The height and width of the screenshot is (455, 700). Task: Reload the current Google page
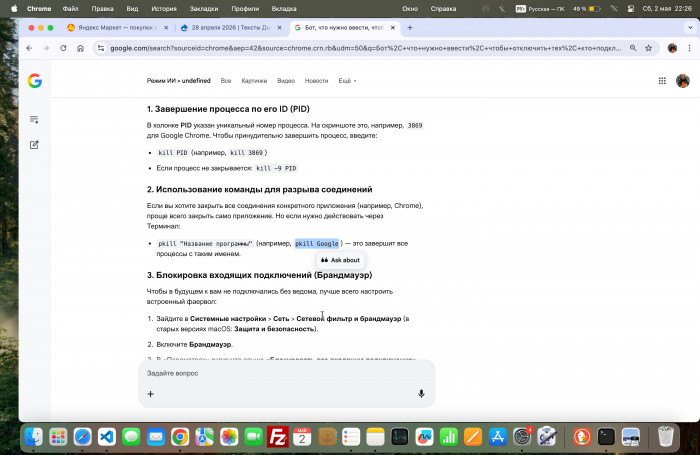coord(63,48)
